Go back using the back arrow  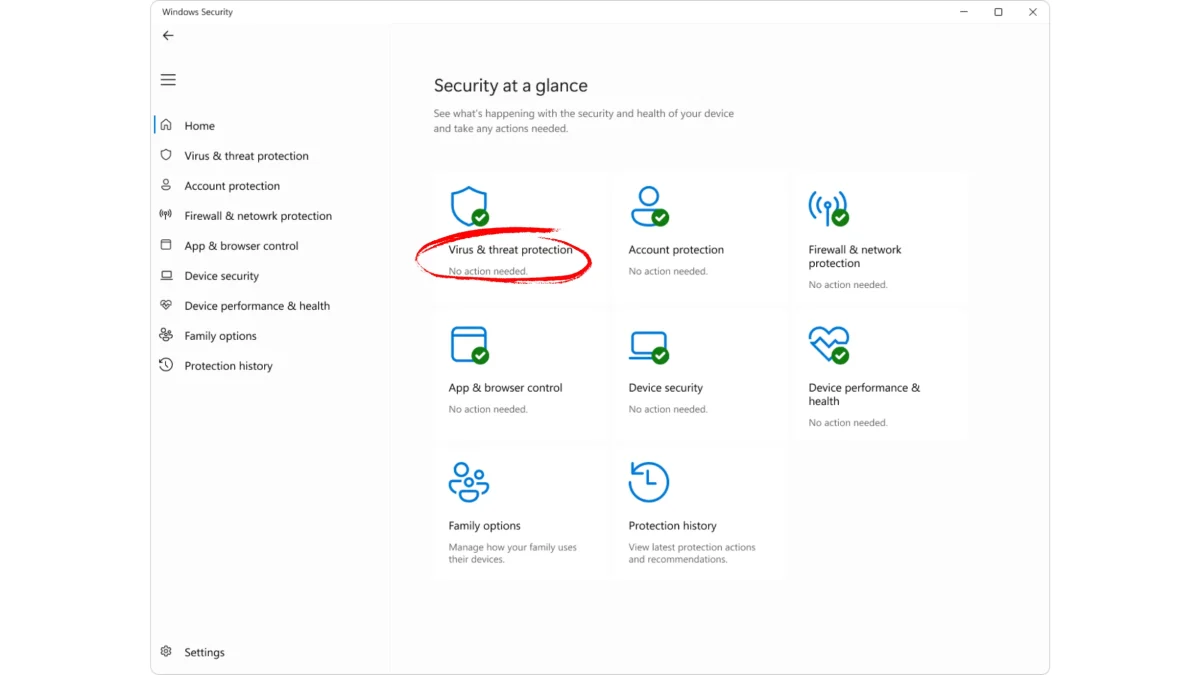tap(168, 36)
